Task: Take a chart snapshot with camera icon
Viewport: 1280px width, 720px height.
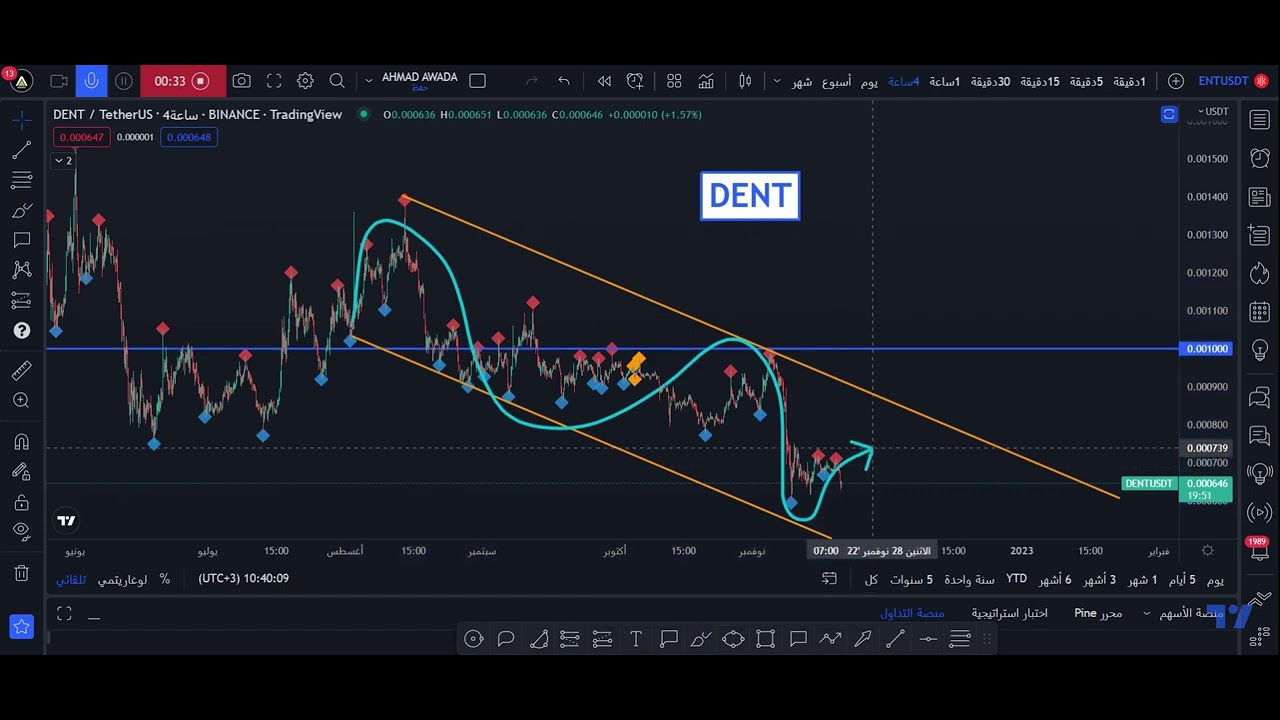Action: tap(241, 81)
